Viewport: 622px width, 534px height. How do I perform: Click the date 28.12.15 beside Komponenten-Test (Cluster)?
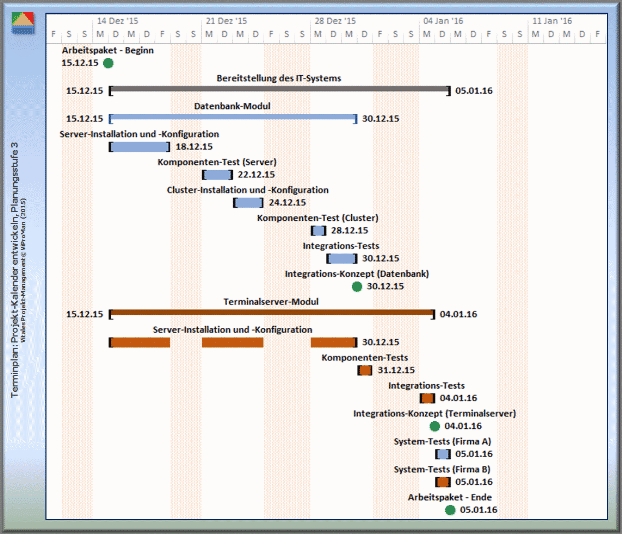pos(349,231)
